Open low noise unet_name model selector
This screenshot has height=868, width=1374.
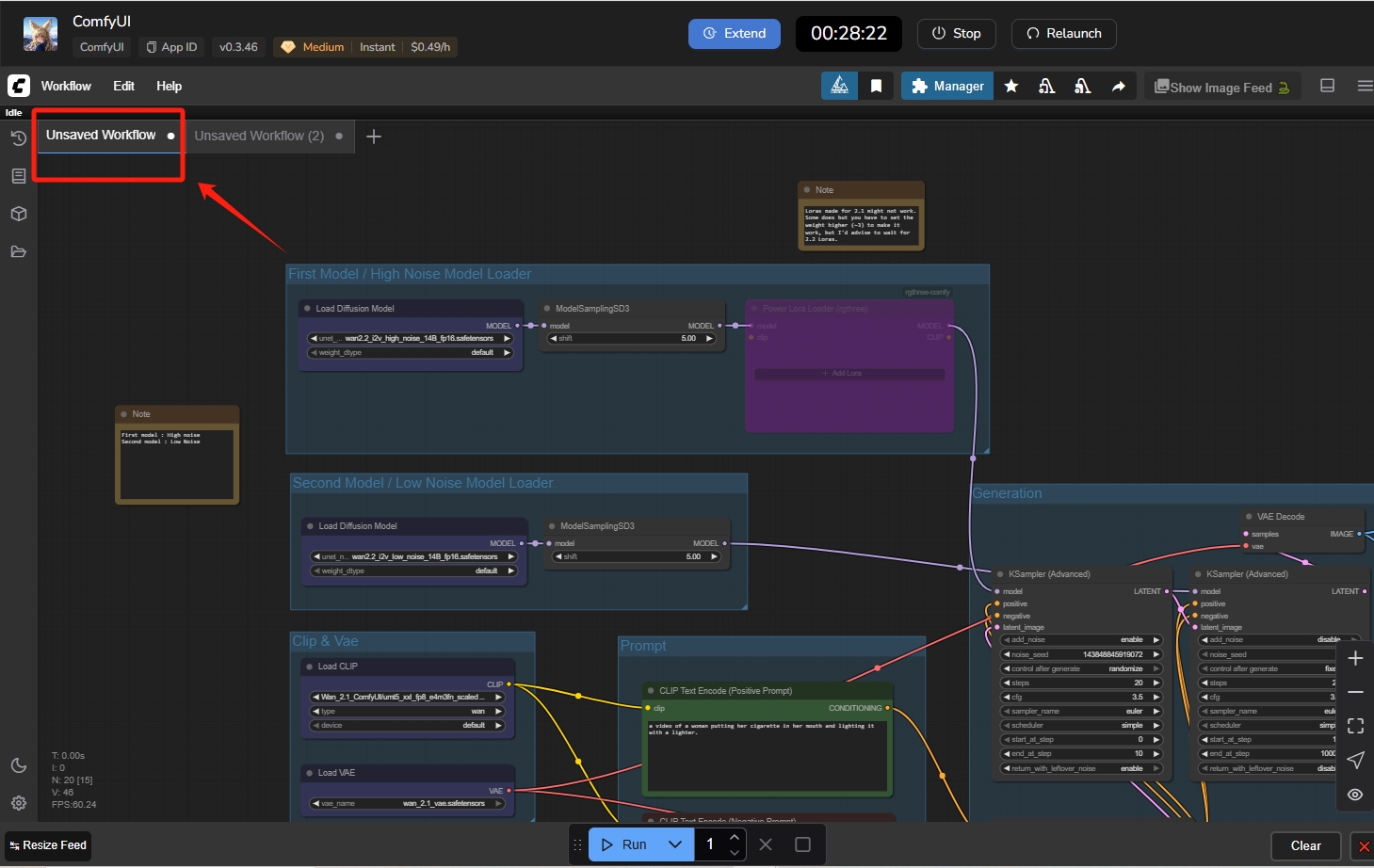coord(414,556)
